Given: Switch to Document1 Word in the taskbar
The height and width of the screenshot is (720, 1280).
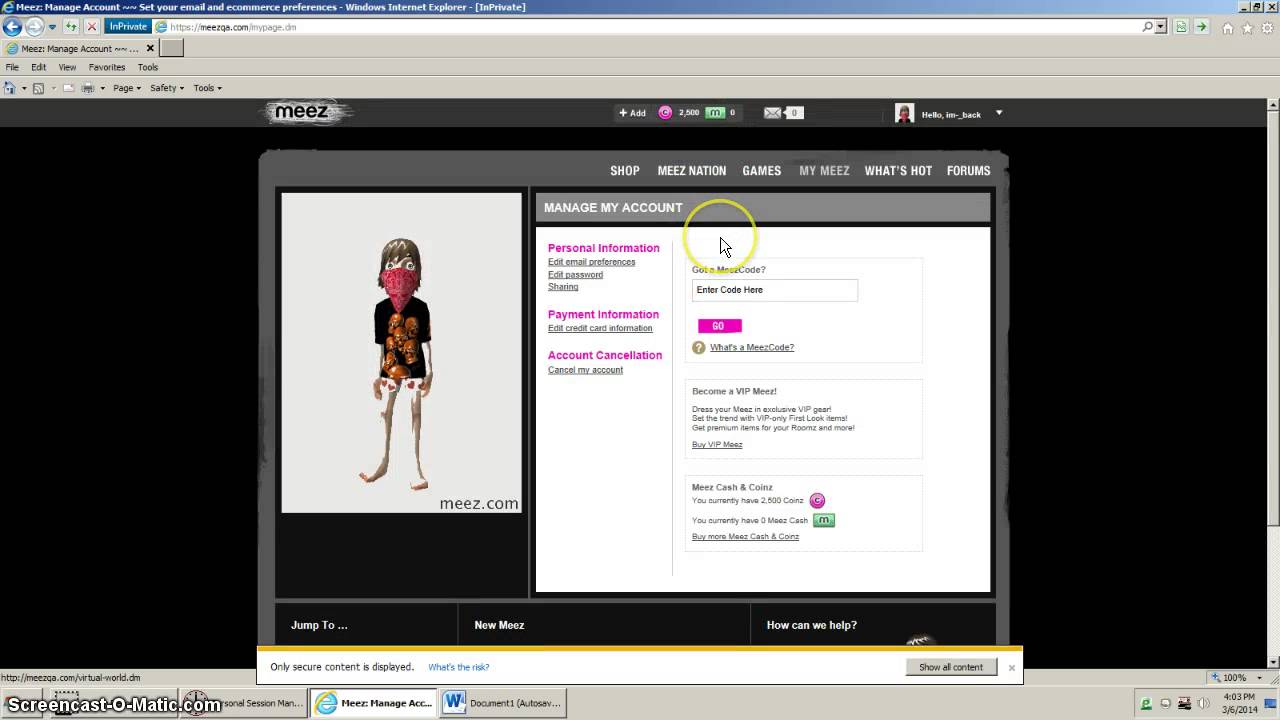Looking at the screenshot, I should pyautogui.click(x=503, y=703).
